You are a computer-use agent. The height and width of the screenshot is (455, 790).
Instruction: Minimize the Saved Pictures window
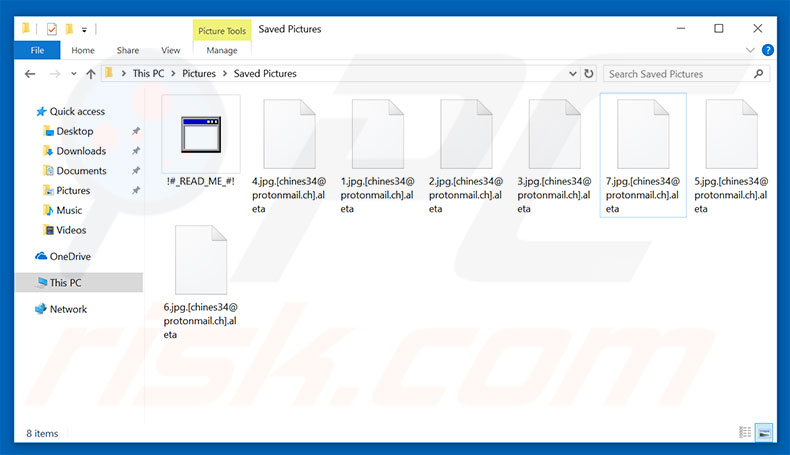(681, 29)
